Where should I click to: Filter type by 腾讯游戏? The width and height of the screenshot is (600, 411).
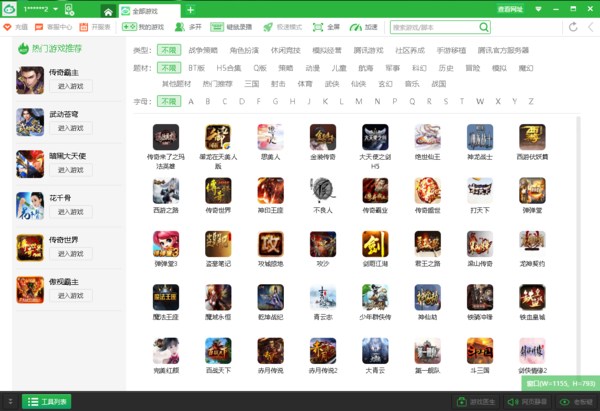click(x=368, y=50)
